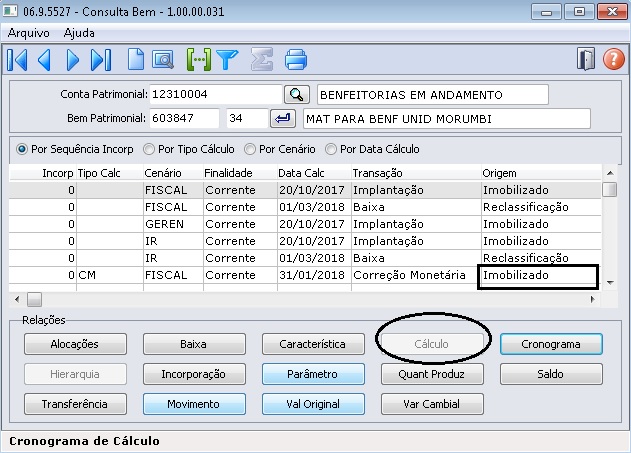Image resolution: width=631 pixels, height=453 pixels.
Task: Click the exit door icon
Action: coord(586,60)
